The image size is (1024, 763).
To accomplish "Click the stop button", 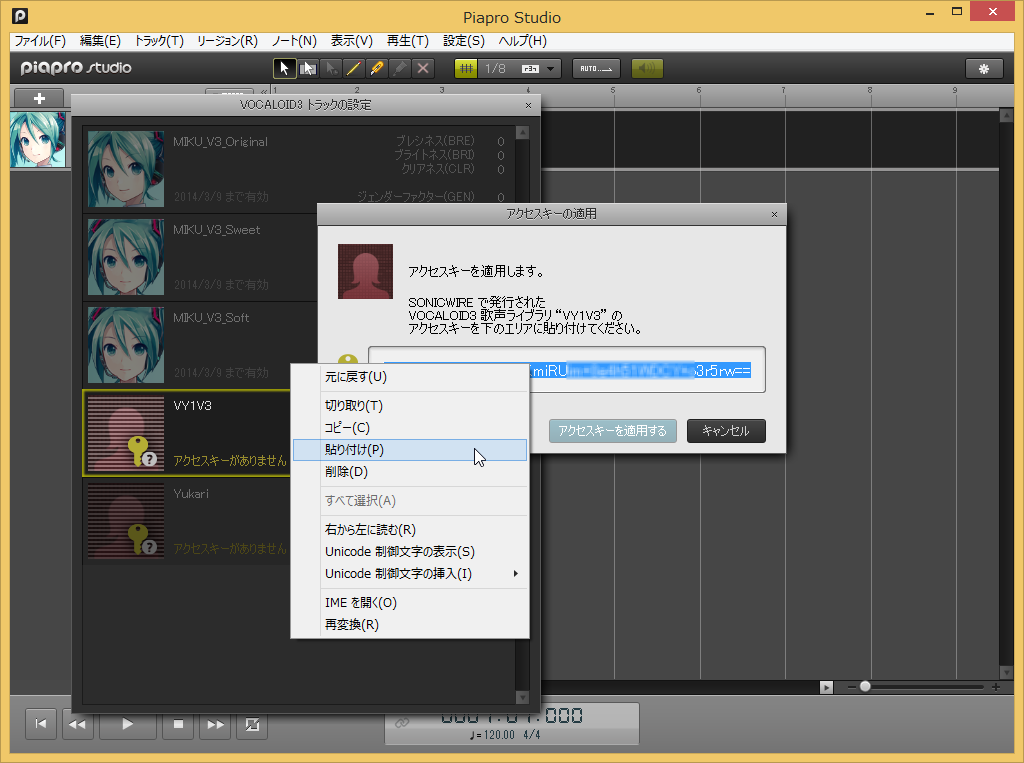I will point(178,724).
